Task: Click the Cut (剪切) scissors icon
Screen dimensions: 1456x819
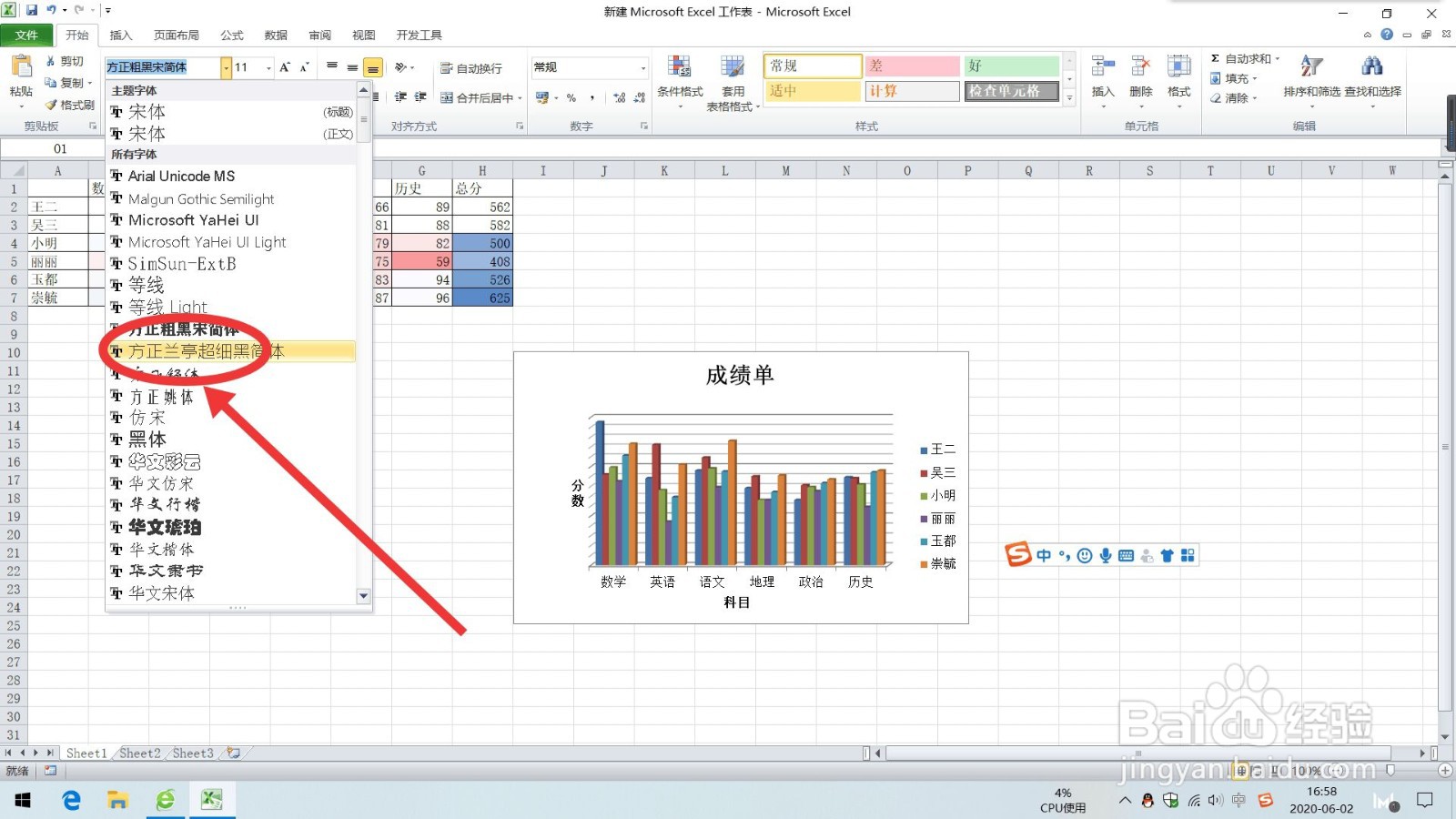Action: tap(51, 61)
